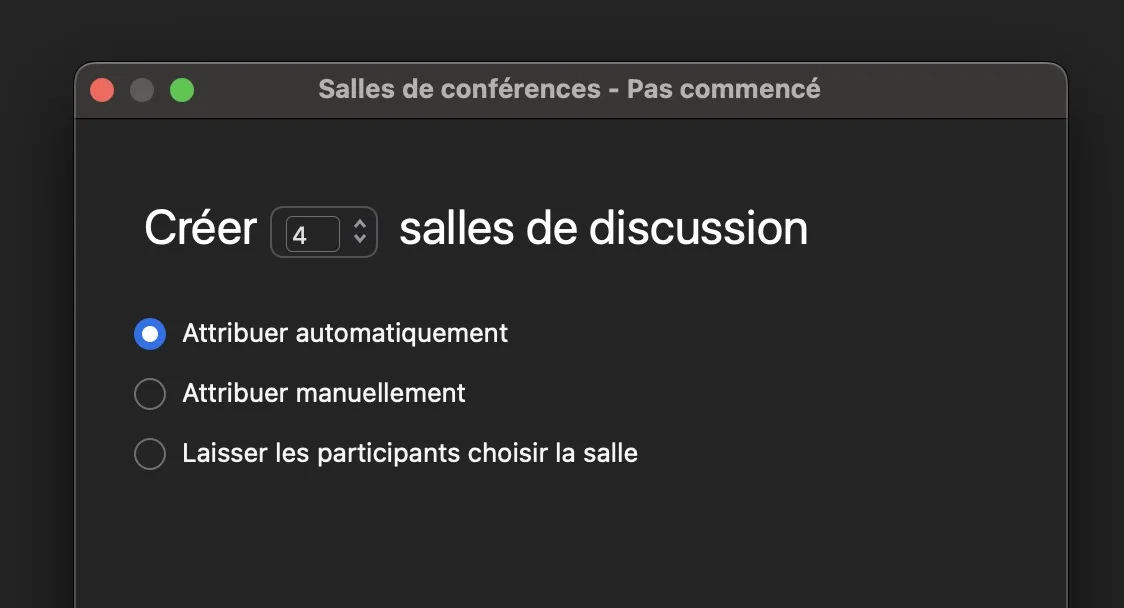Click the "Laisser les participants choisir la salle" text
Image resolution: width=1124 pixels, height=608 pixels.
410,453
